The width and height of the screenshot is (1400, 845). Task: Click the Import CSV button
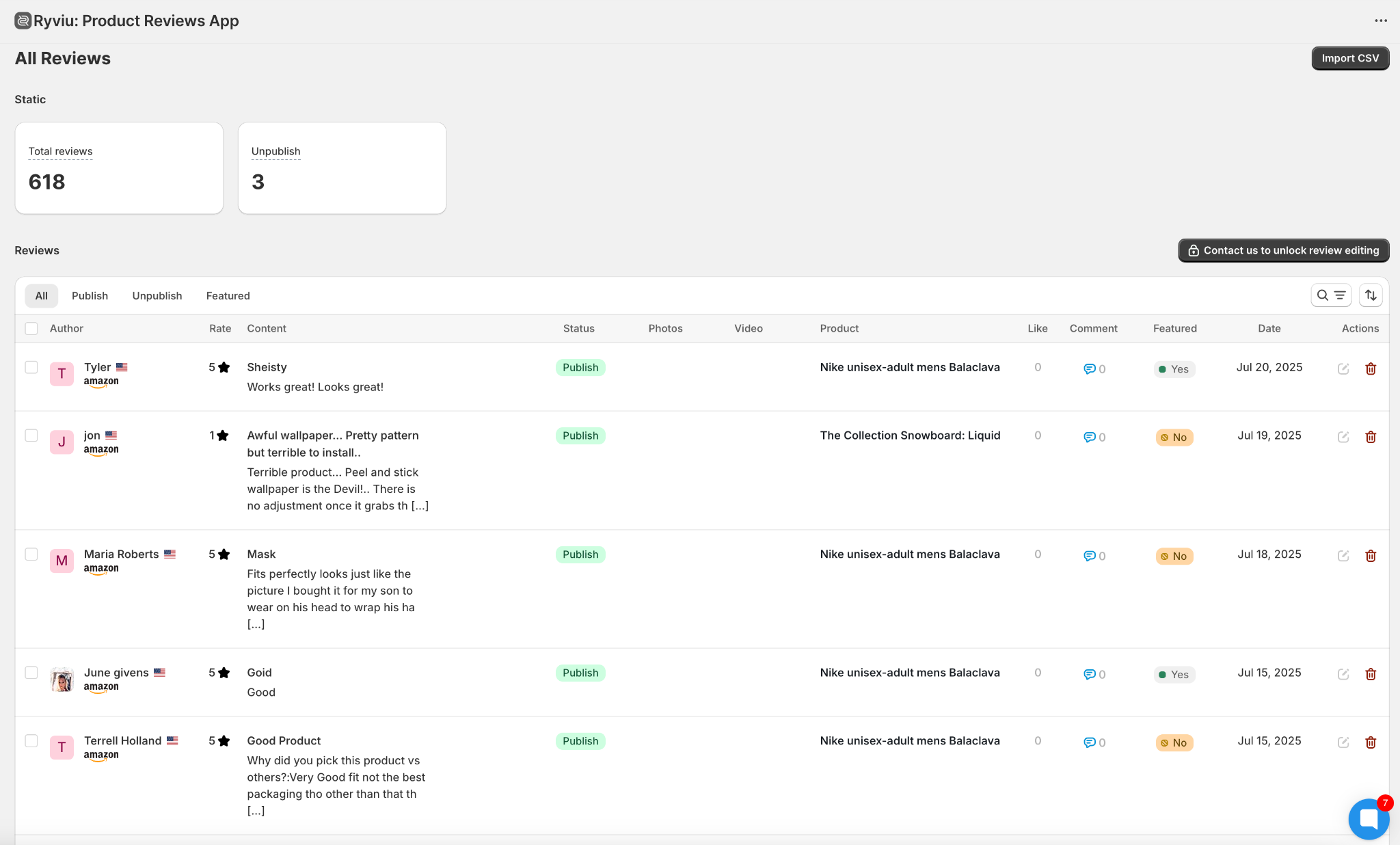(1350, 58)
